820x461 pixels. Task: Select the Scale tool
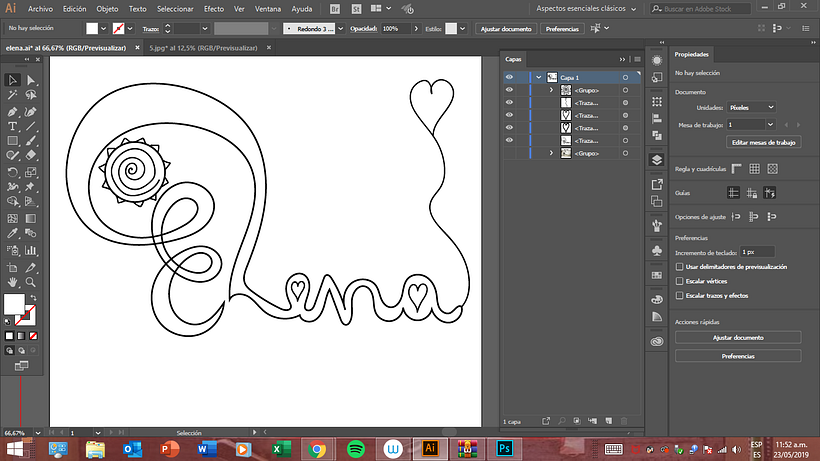31,172
